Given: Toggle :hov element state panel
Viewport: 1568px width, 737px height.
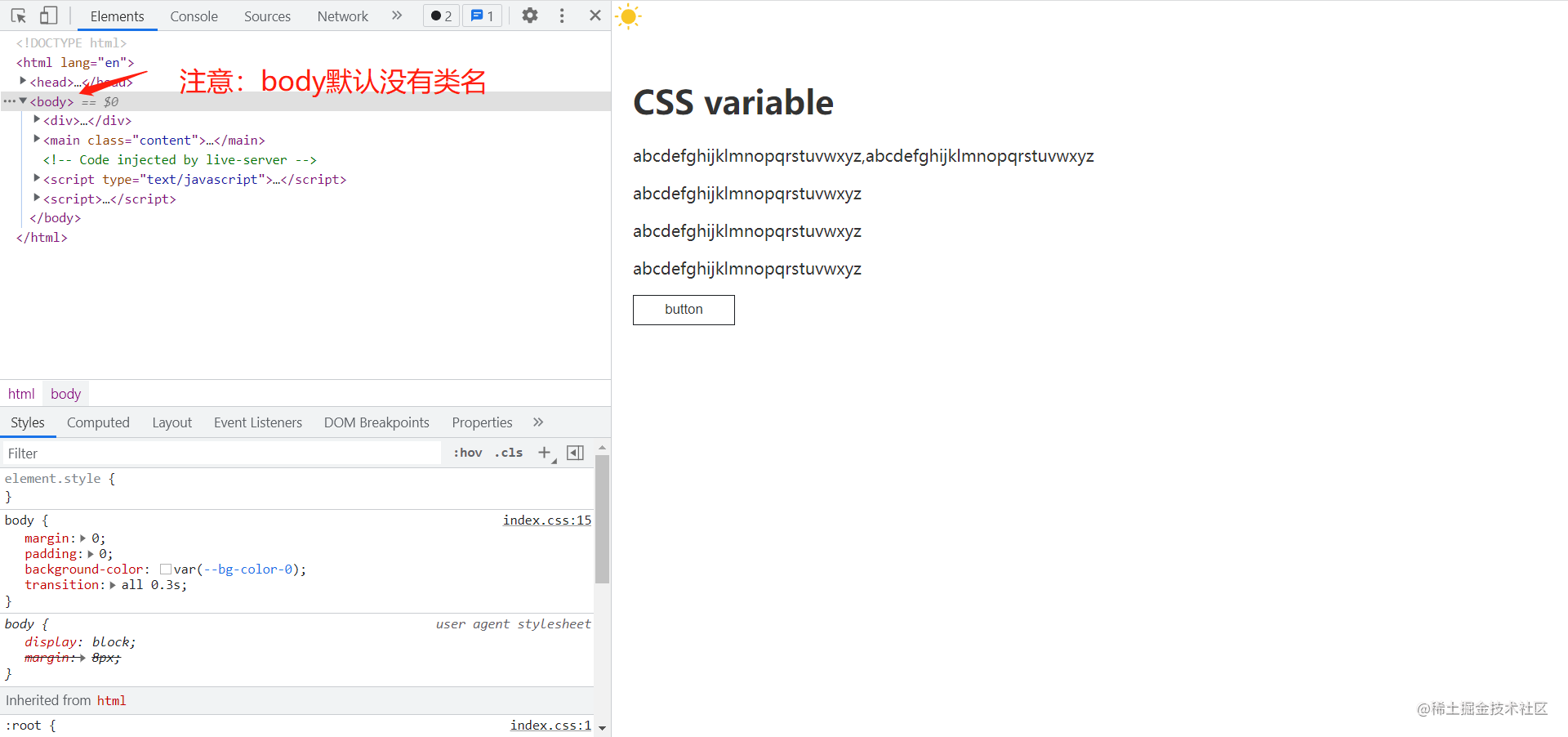Looking at the screenshot, I should (x=468, y=453).
